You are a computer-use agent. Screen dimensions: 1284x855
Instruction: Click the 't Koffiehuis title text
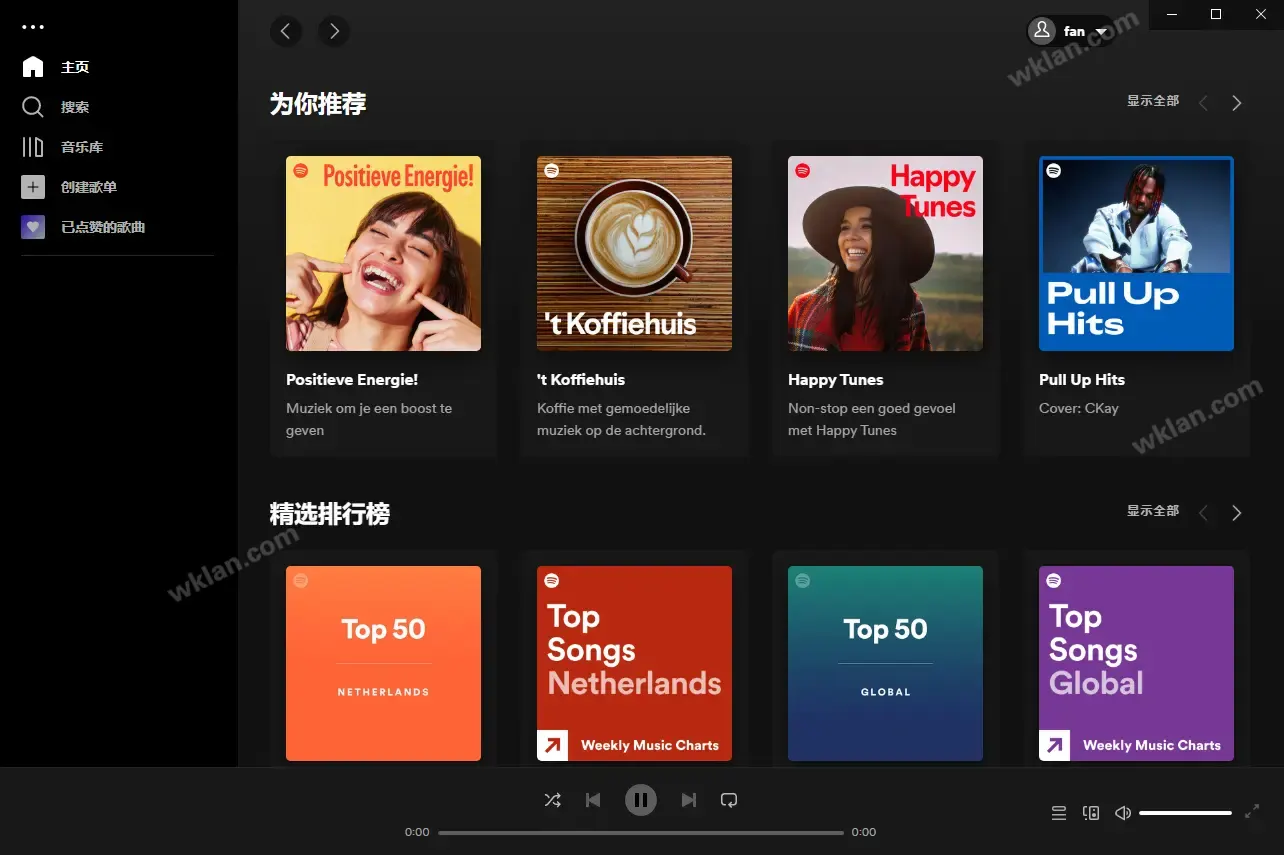pyautogui.click(x=581, y=380)
